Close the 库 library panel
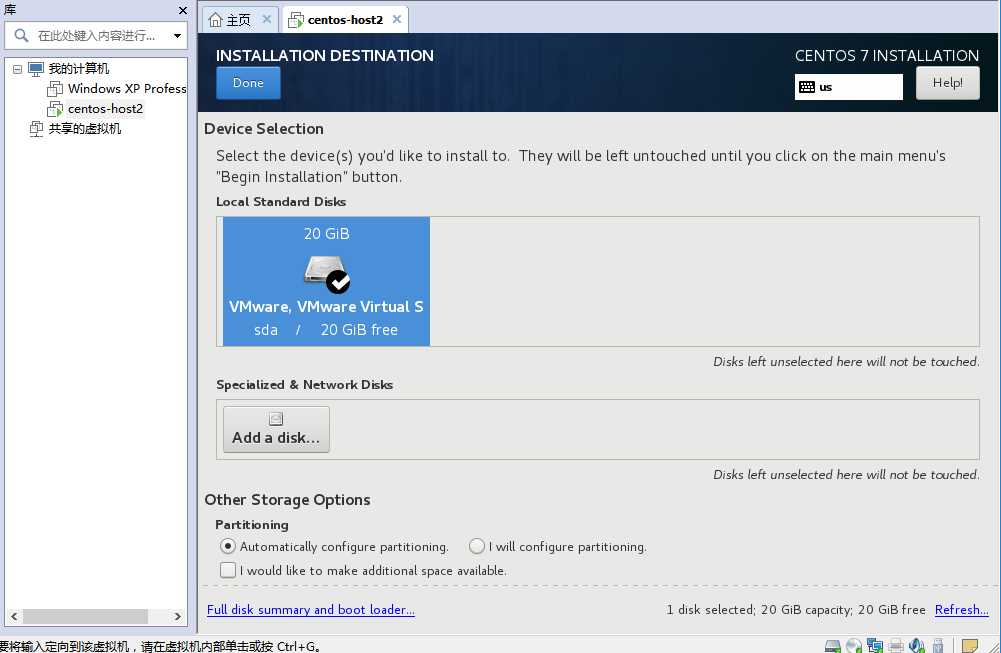The image size is (1001, 653). [183, 10]
